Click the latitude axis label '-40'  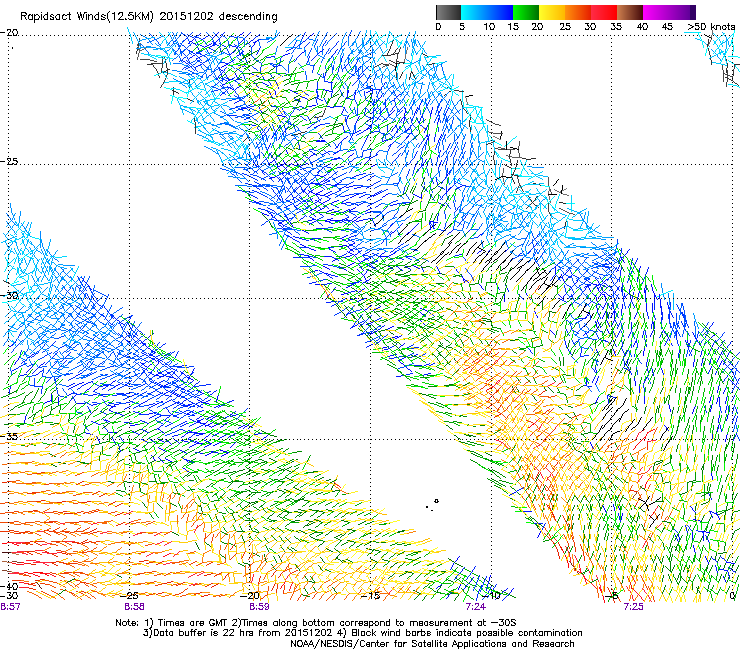click(x=9, y=586)
